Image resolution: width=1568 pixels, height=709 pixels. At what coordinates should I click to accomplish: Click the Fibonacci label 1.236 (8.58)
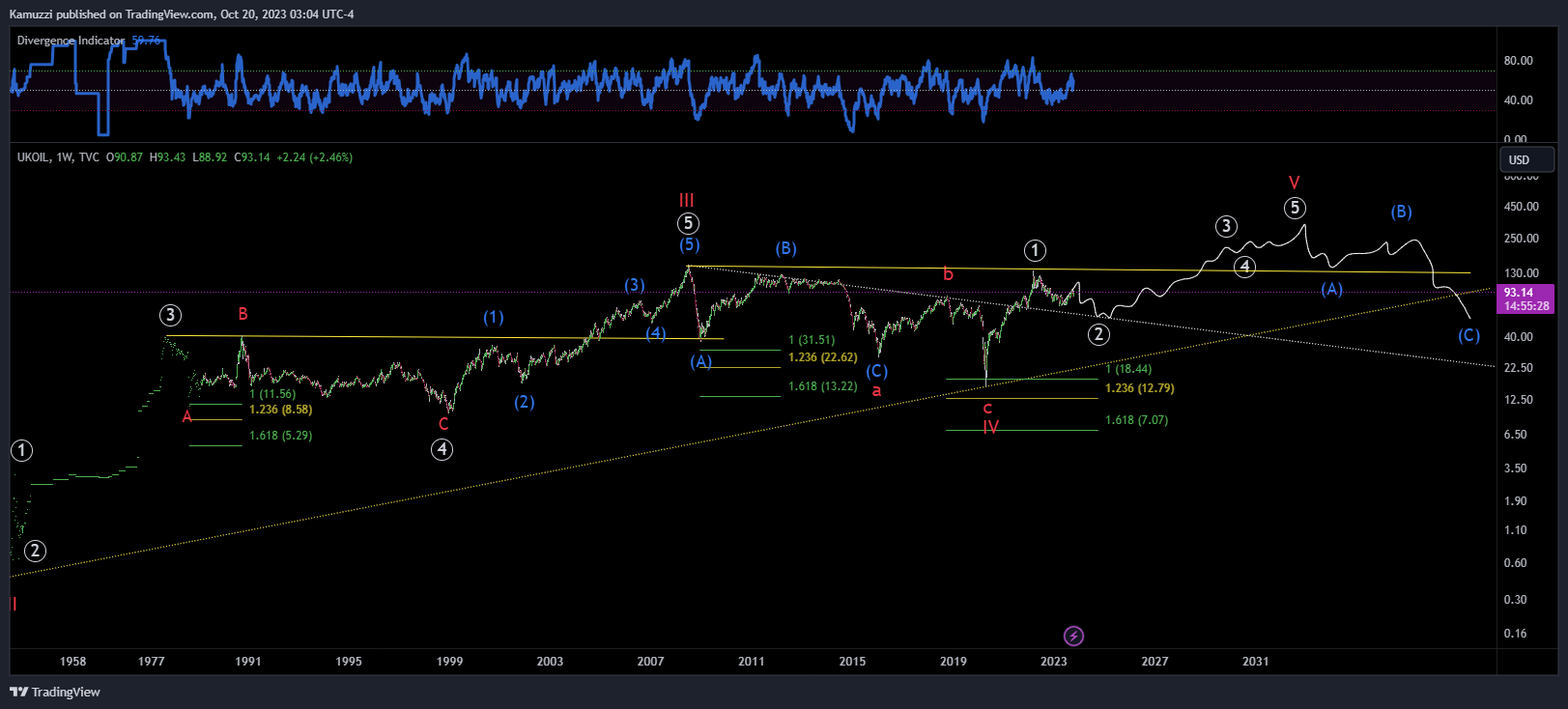[280, 410]
